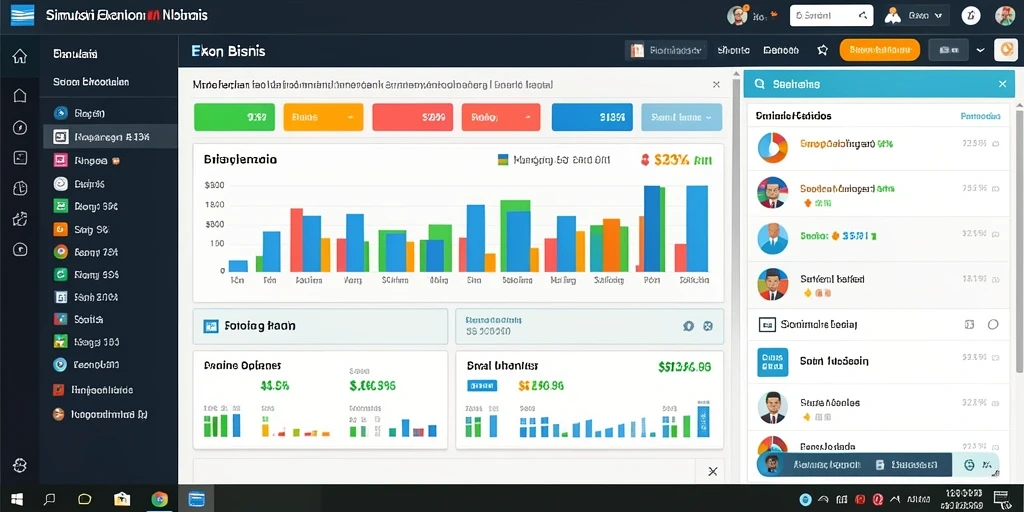Select the square panel icon in left rail
This screenshot has width=1024, height=512.
(20, 157)
